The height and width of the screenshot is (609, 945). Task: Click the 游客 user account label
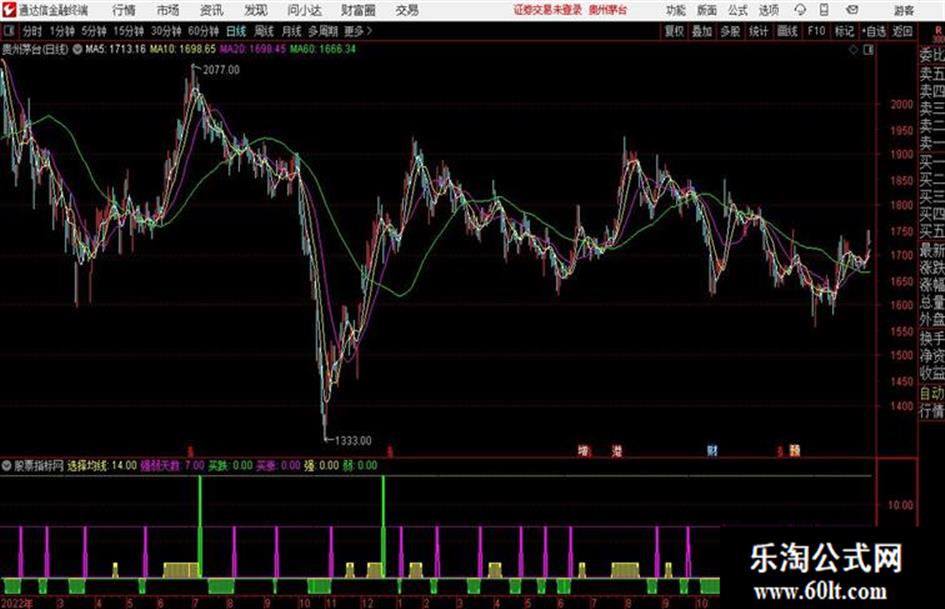(904, 10)
